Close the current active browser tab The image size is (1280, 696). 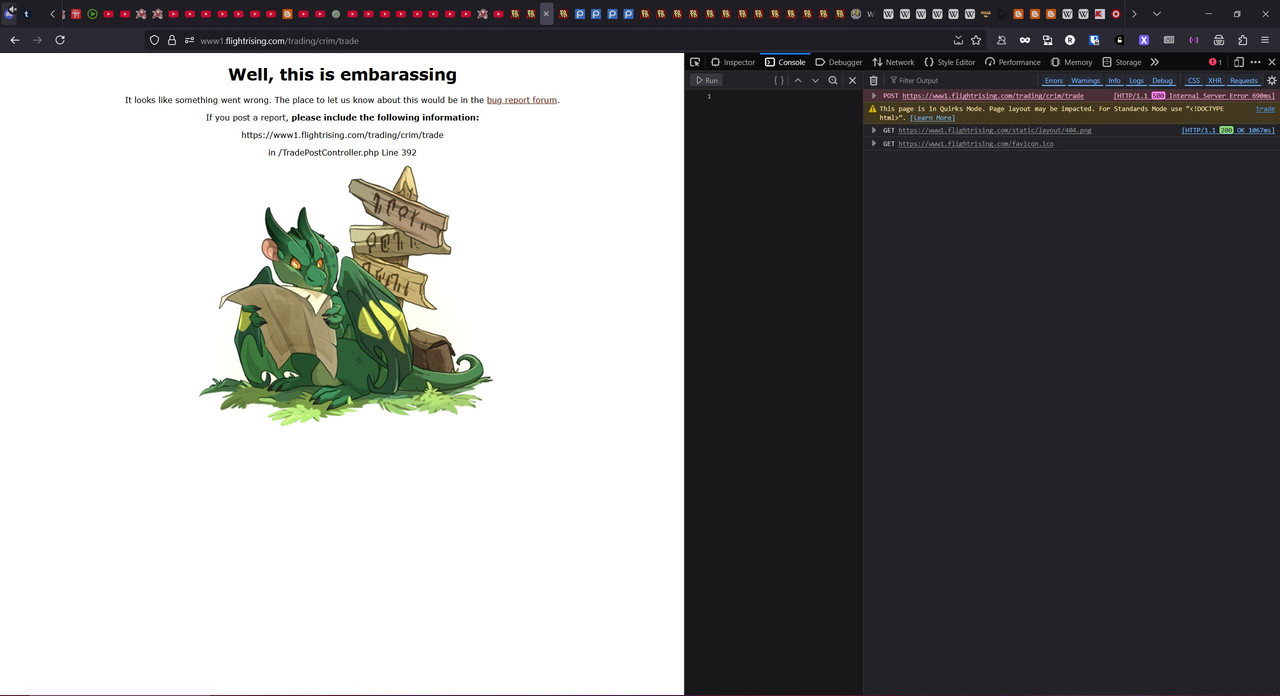pos(546,14)
